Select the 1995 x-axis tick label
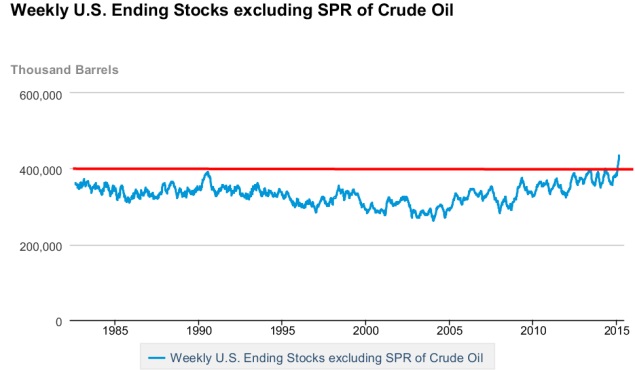The width and height of the screenshot is (635, 370). (282, 331)
